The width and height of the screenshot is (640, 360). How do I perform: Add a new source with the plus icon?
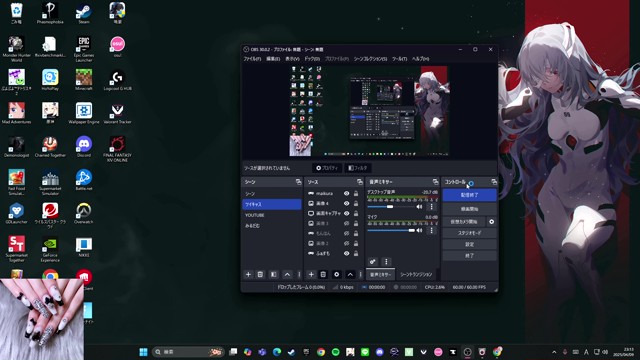(x=311, y=274)
